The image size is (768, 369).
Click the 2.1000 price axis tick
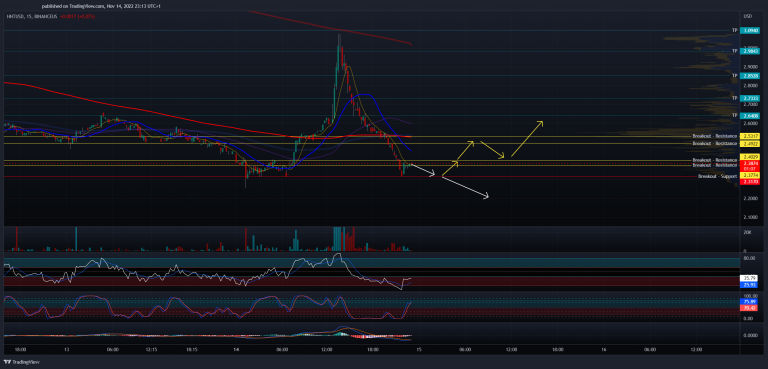tap(750, 217)
